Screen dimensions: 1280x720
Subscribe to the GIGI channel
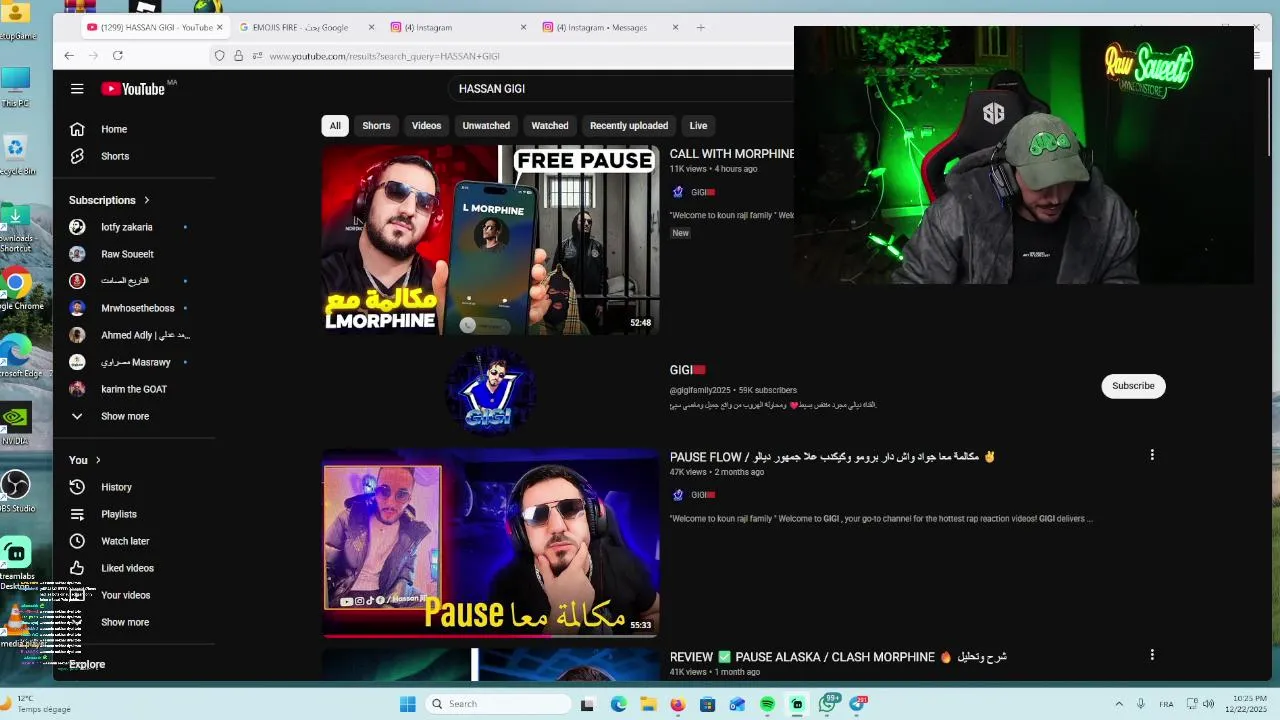1133,386
